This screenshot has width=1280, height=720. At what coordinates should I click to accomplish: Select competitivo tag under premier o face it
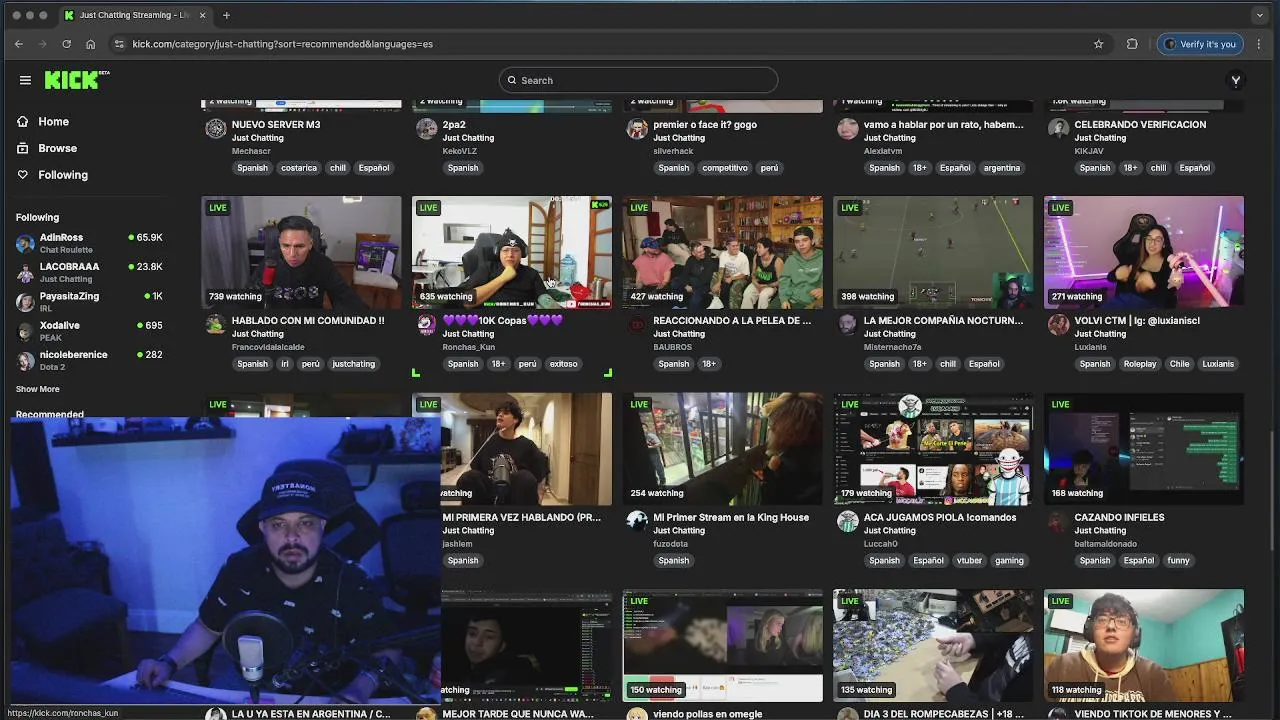(724, 168)
